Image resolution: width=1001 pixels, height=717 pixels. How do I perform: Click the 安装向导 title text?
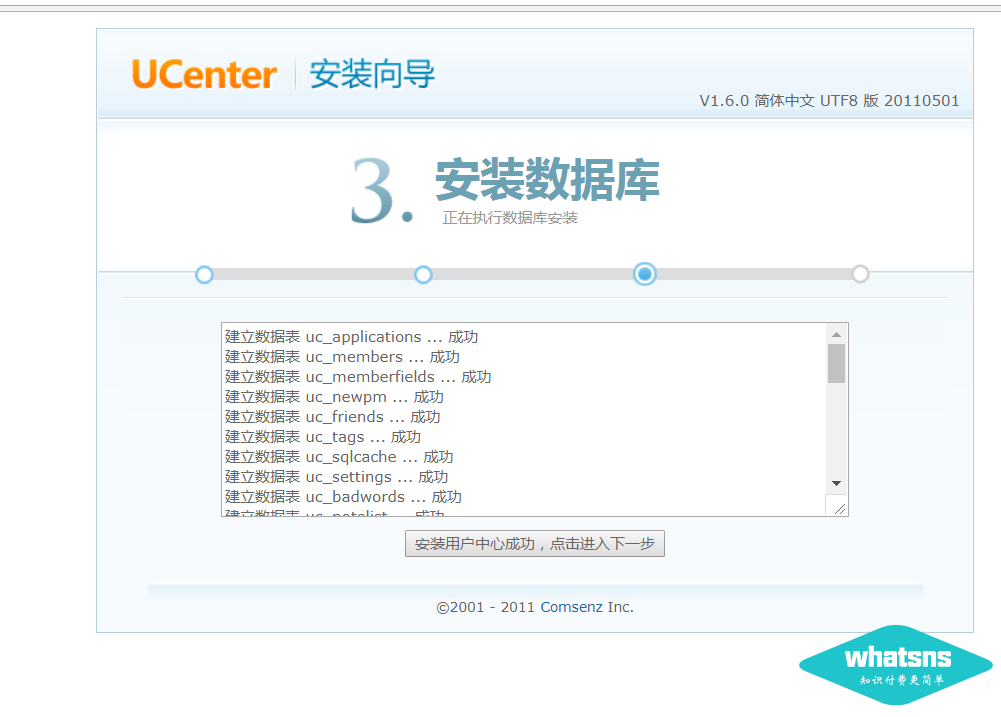[372, 75]
